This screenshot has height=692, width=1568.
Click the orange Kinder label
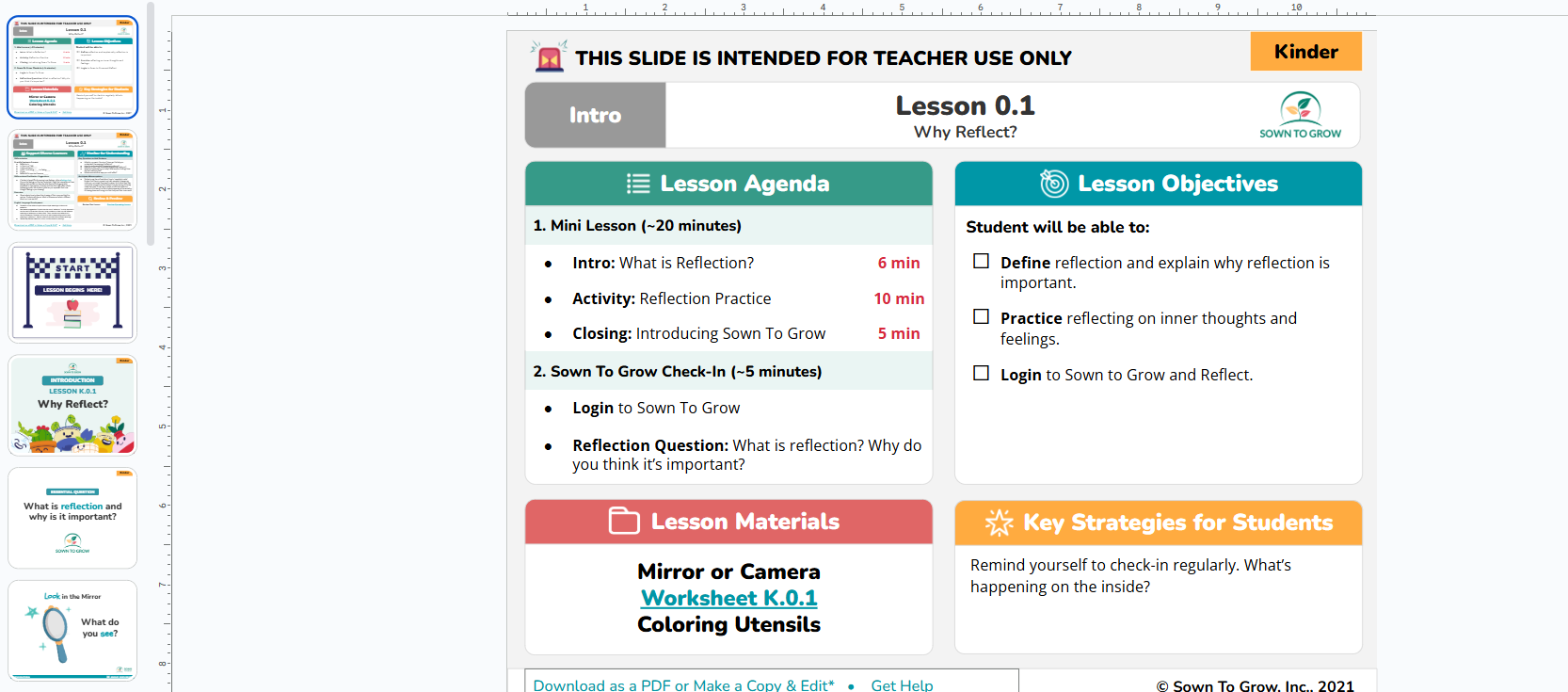coord(1305,52)
